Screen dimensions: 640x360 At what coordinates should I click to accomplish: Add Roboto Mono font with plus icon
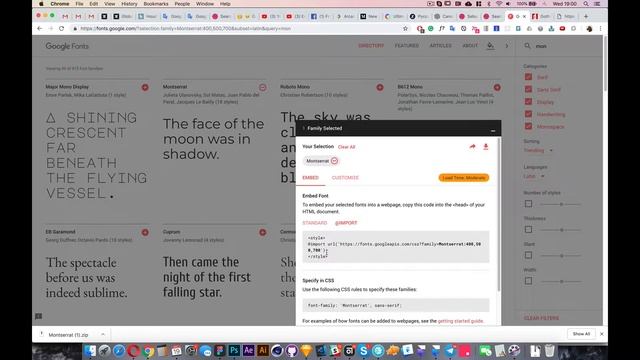point(380,87)
